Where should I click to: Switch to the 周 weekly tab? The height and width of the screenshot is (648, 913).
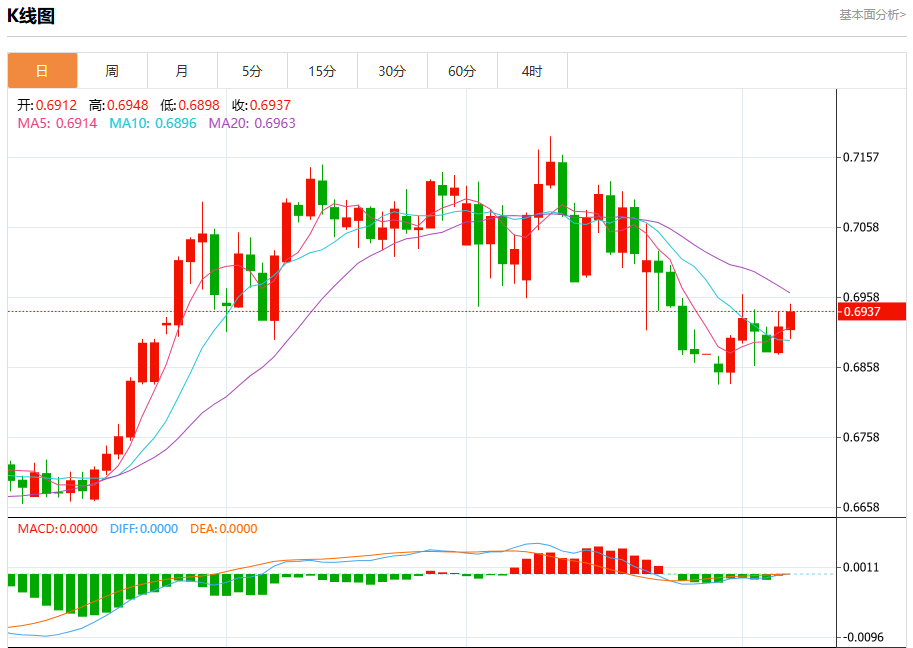pos(112,71)
